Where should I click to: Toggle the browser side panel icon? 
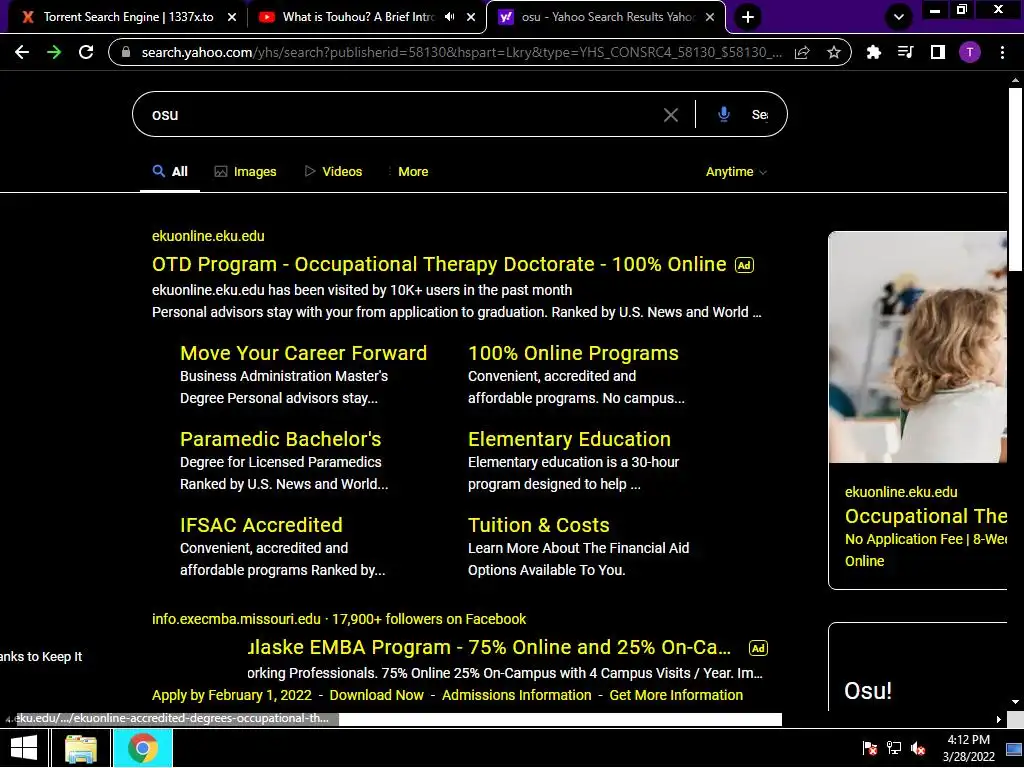pos(937,52)
